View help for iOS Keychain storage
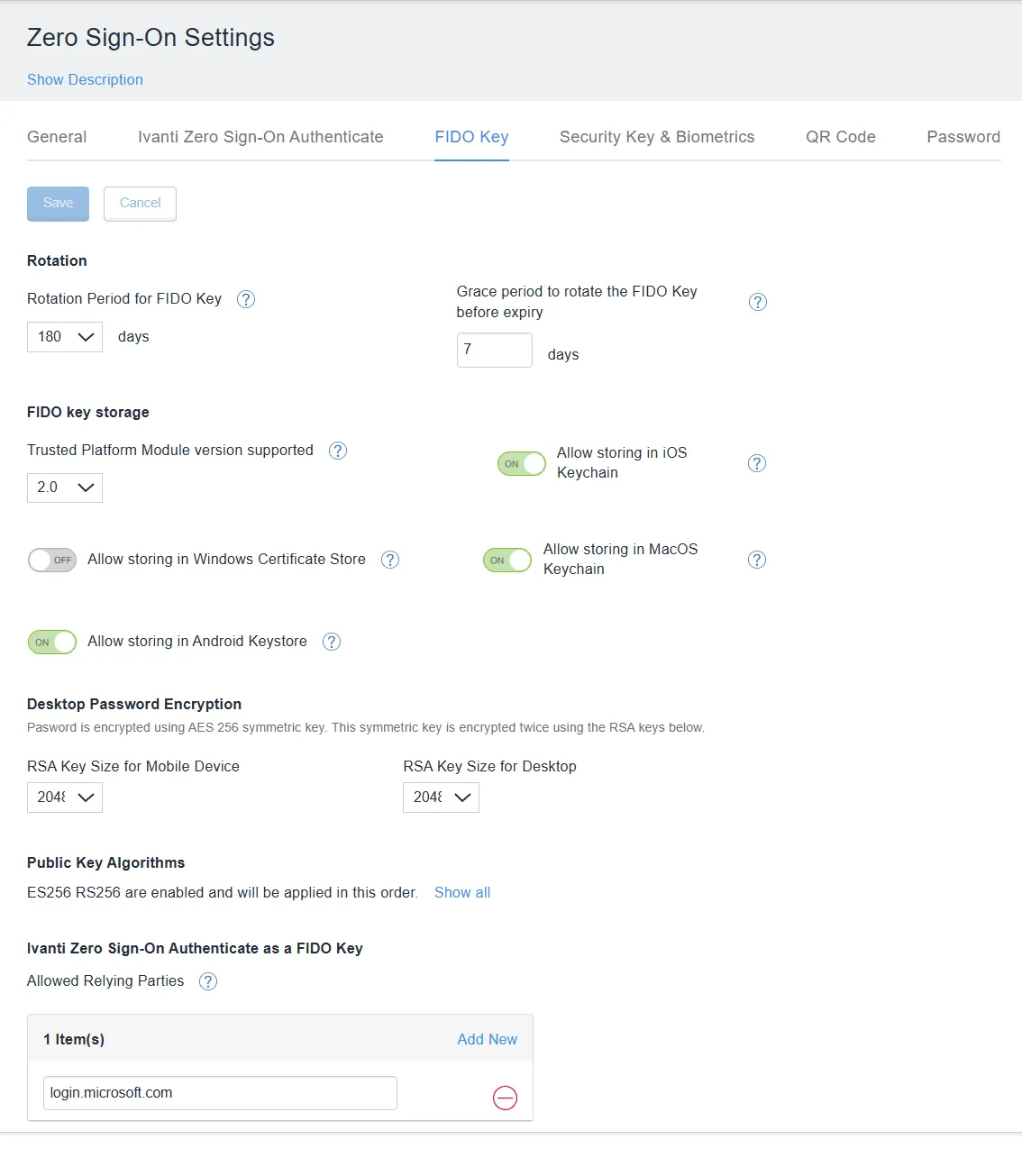Screen dimensions: 1022x1176 coord(757,463)
